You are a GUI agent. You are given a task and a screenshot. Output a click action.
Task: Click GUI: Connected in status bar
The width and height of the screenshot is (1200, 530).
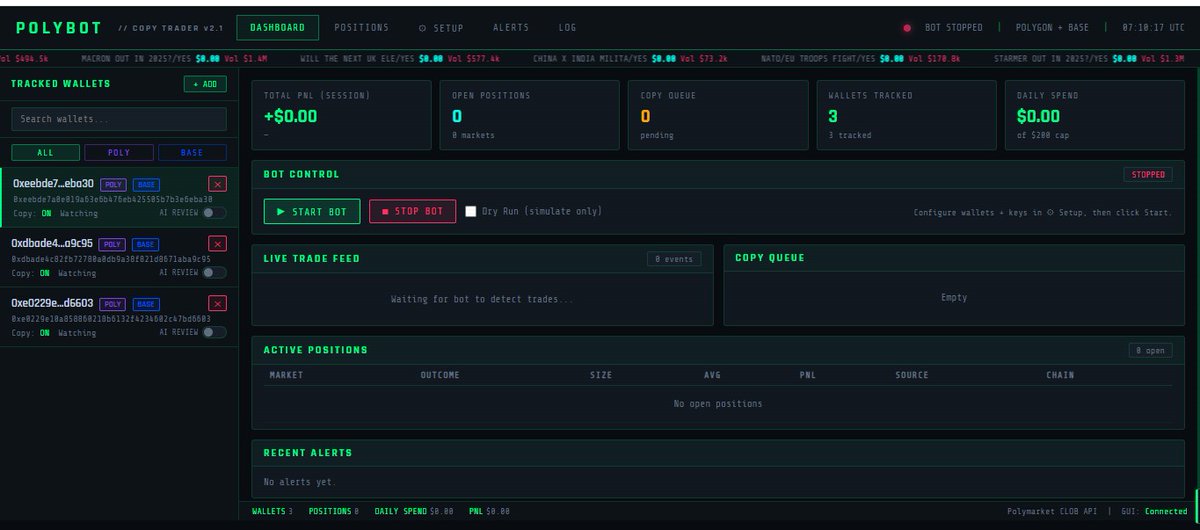1152,511
